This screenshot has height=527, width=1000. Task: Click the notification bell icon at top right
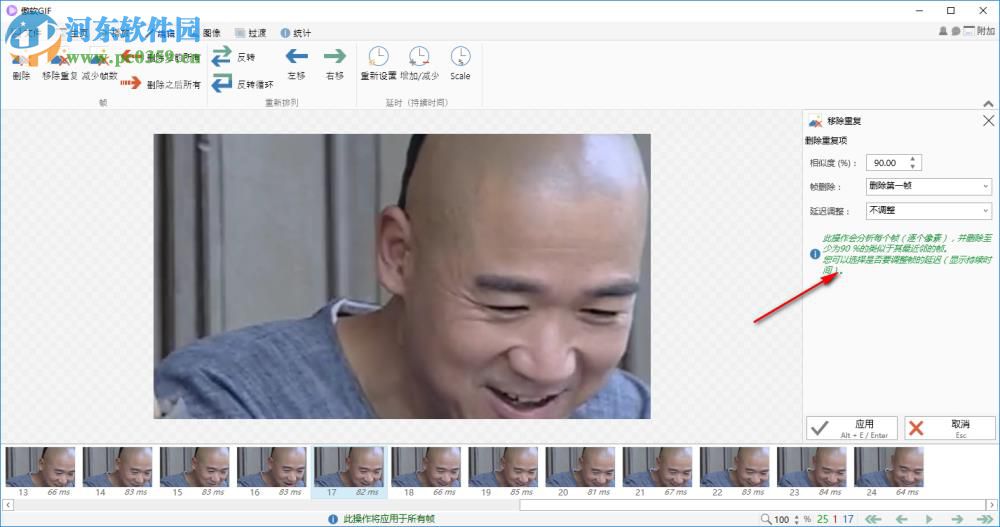(x=943, y=31)
